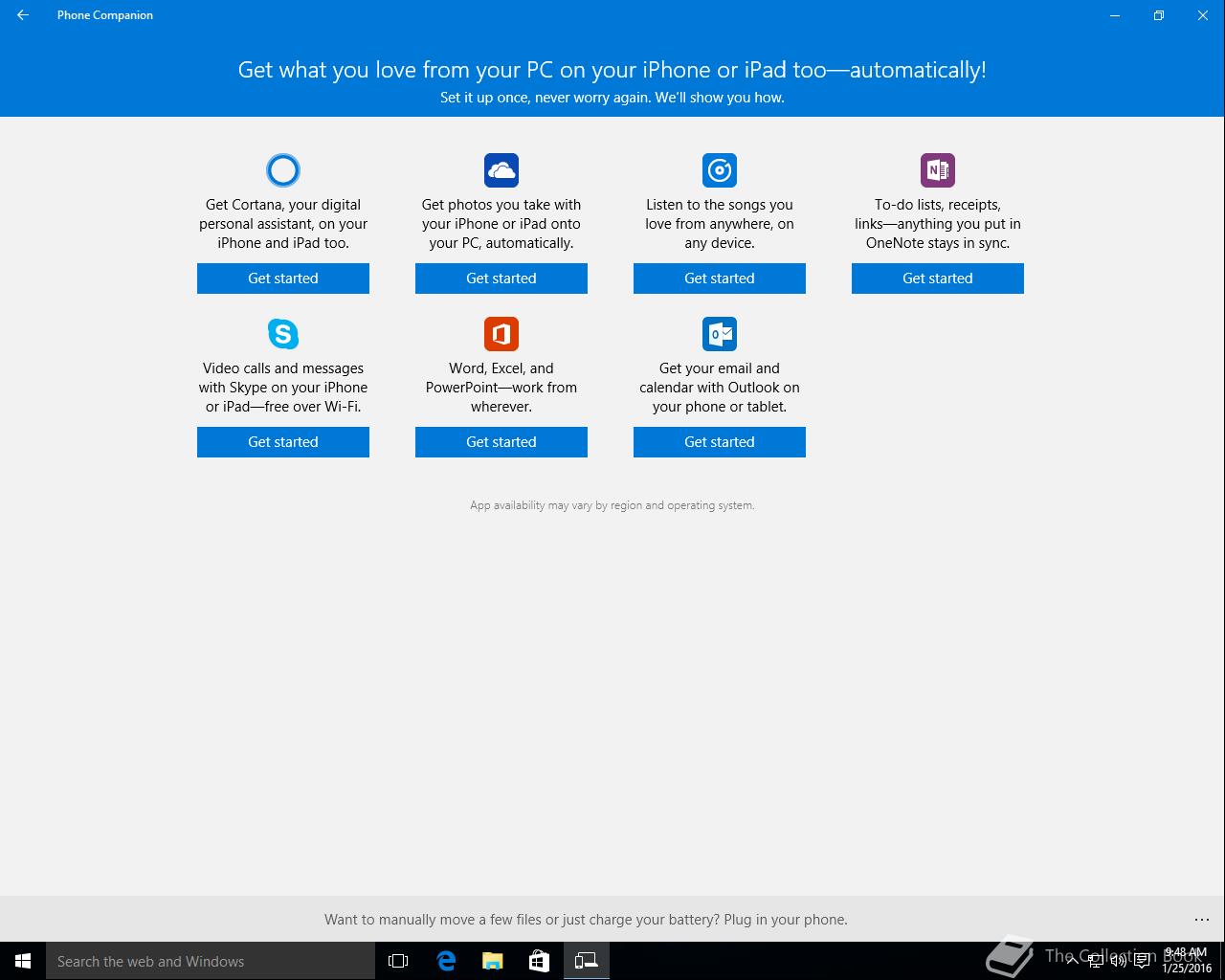Image resolution: width=1225 pixels, height=980 pixels.
Task: Click the OneDrive cloud icon
Action: 501,170
